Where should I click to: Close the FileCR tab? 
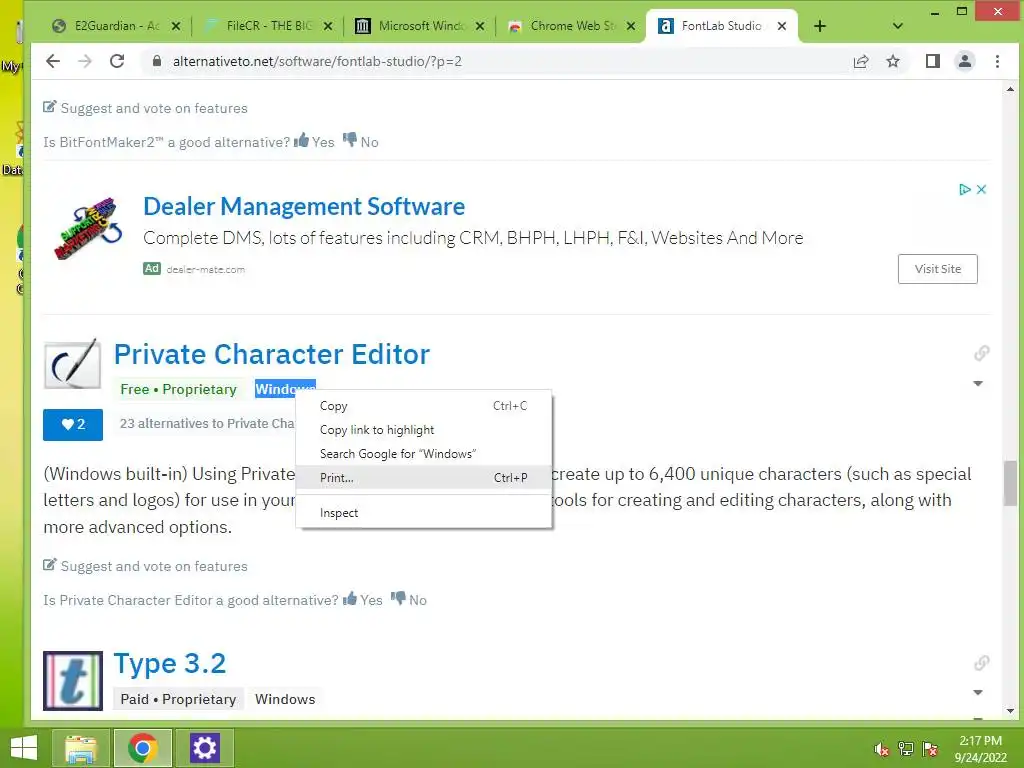(328, 26)
